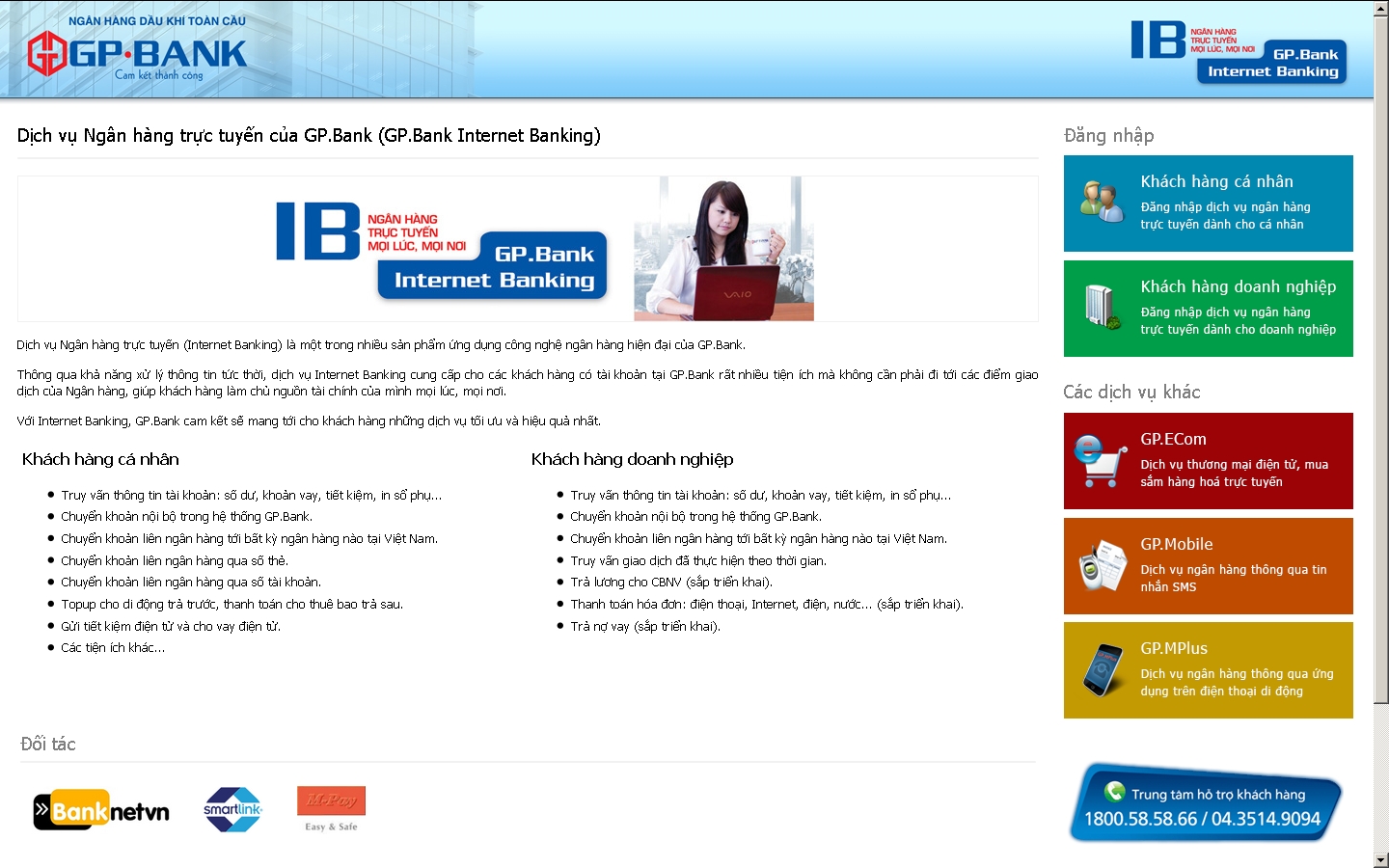Image resolution: width=1389 pixels, height=868 pixels.
Task: Click the Đối tác heading
Action: [48, 744]
